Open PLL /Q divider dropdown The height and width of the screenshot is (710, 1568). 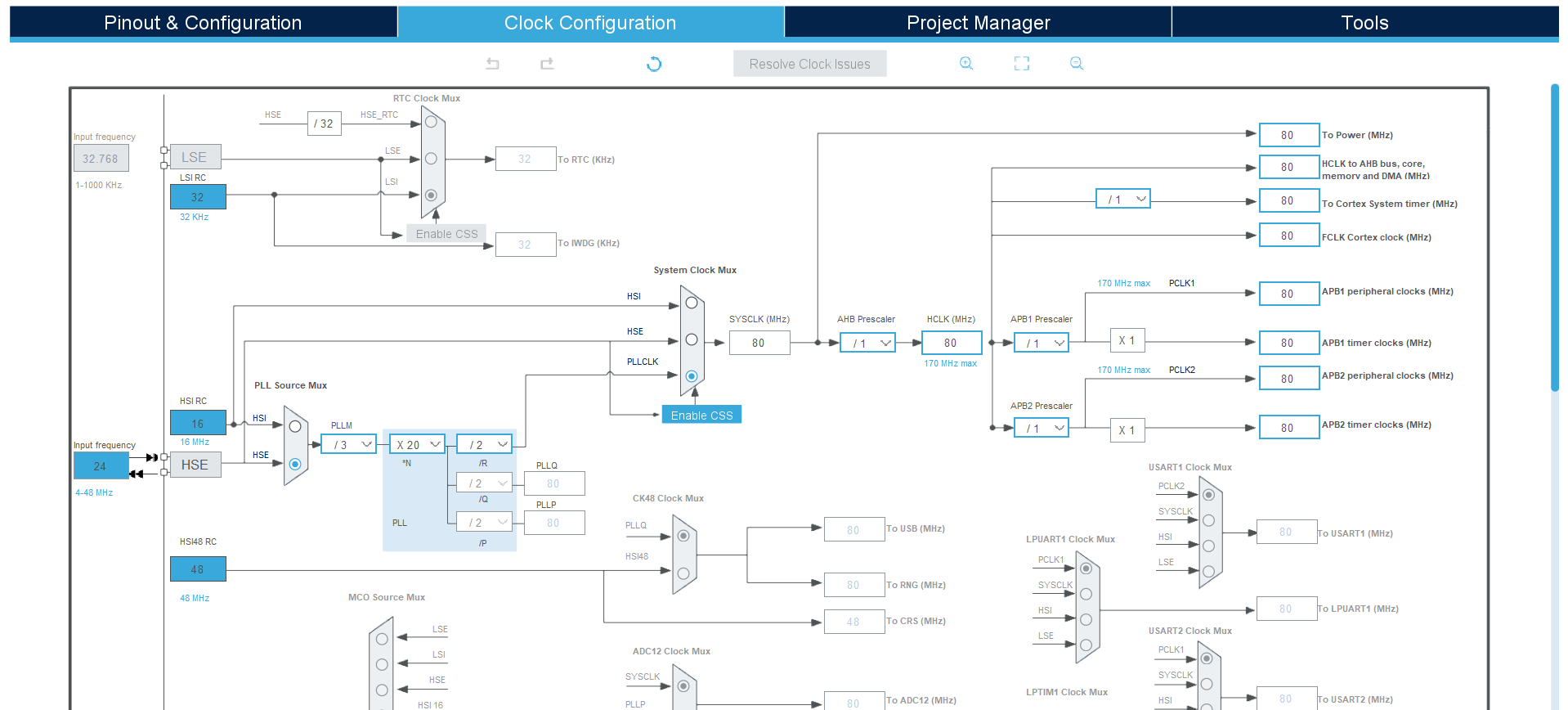[485, 483]
